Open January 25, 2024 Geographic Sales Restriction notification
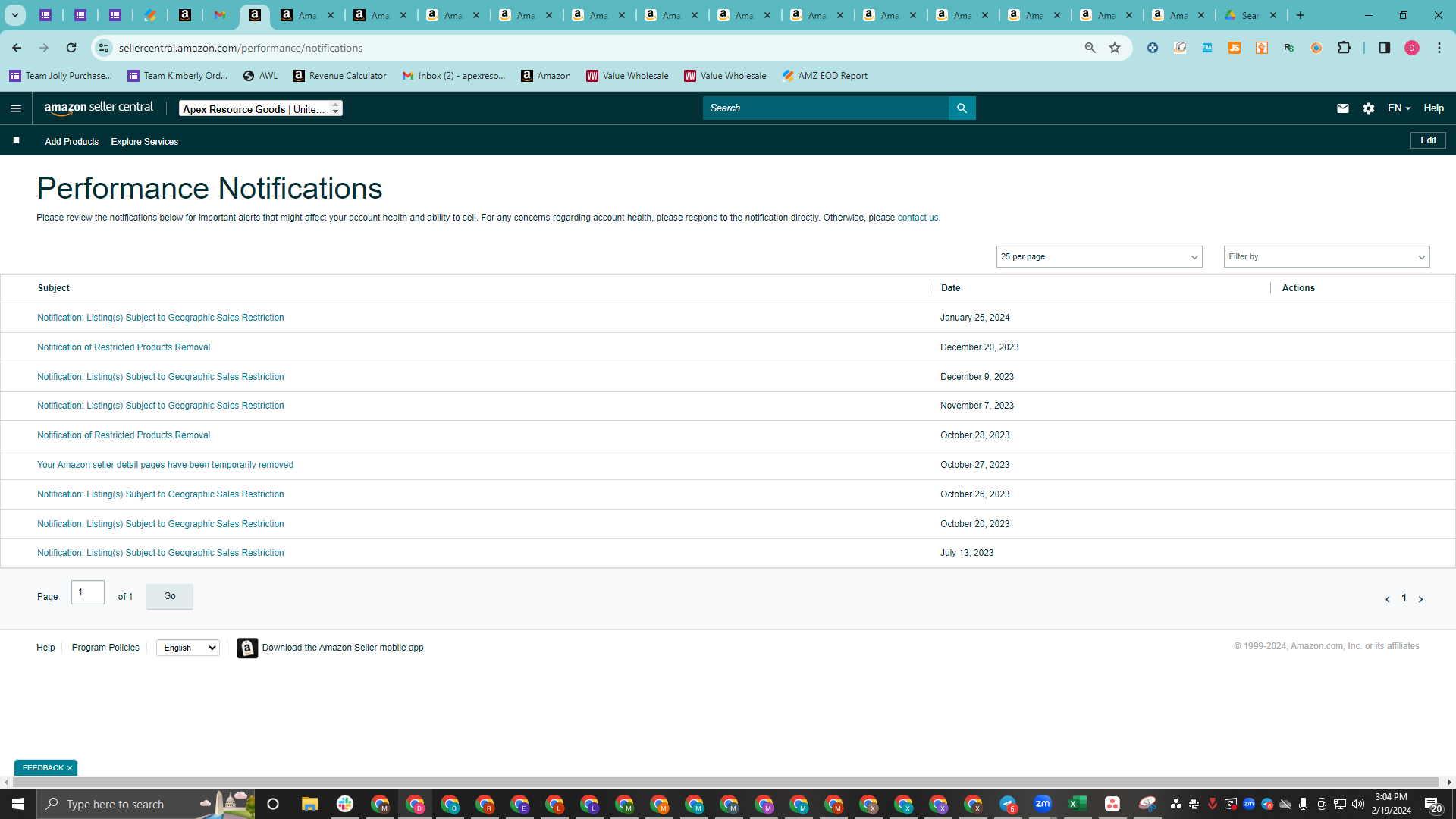This screenshot has width=1456, height=819. tap(161, 318)
